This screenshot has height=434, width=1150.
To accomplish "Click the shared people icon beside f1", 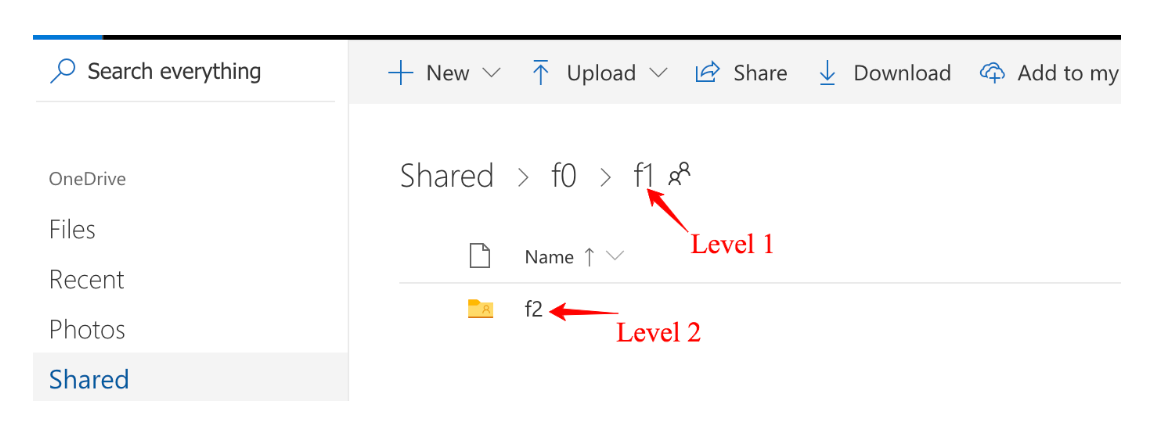I will pyautogui.click(x=680, y=174).
